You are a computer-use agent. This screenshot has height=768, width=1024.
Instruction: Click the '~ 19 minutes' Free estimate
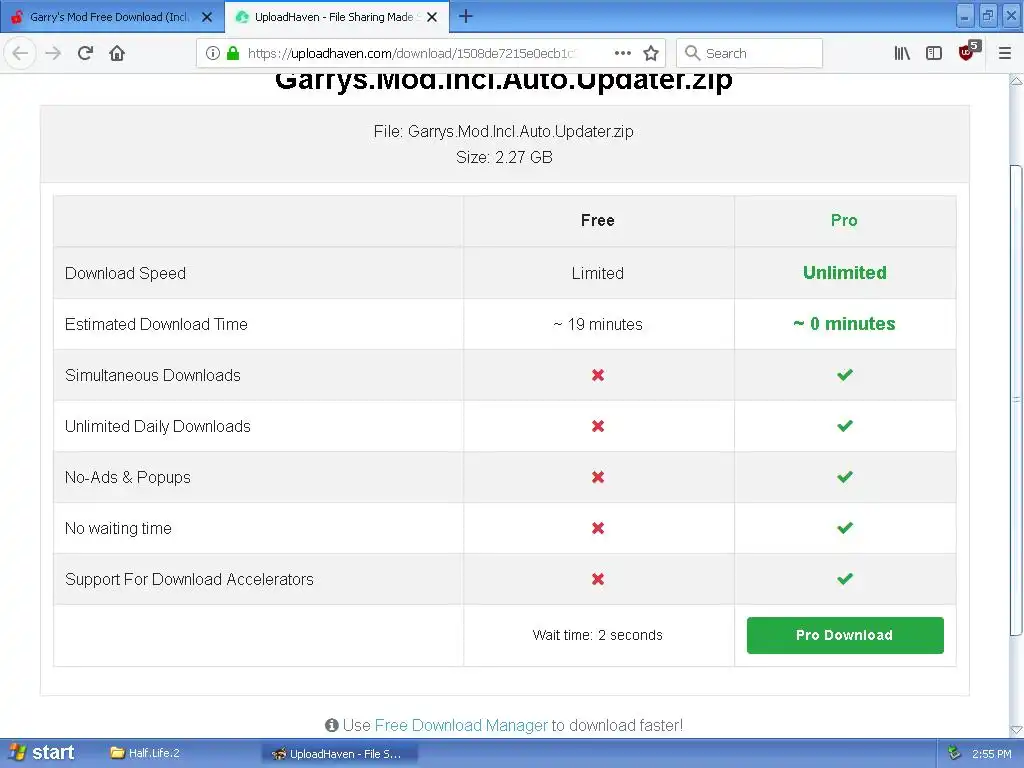[x=598, y=324]
